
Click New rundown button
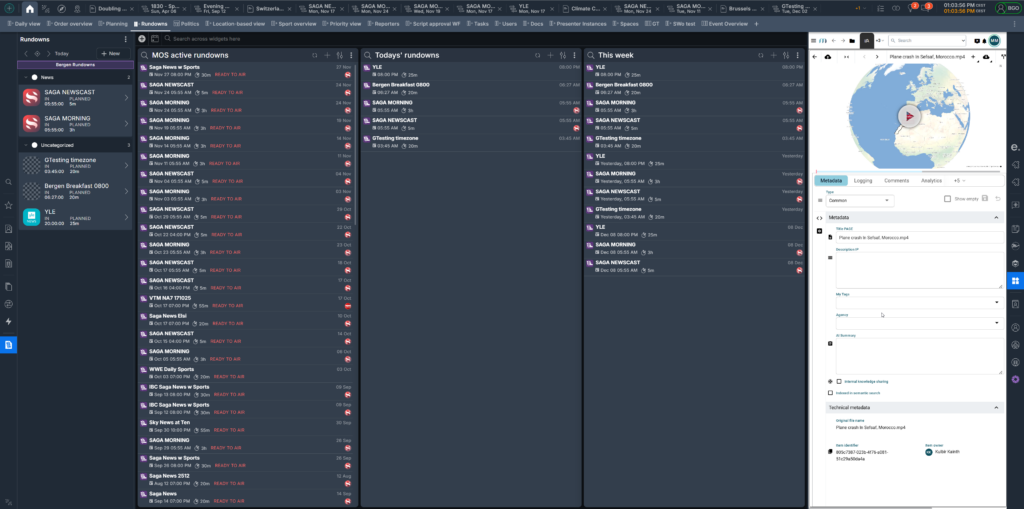(x=112, y=54)
